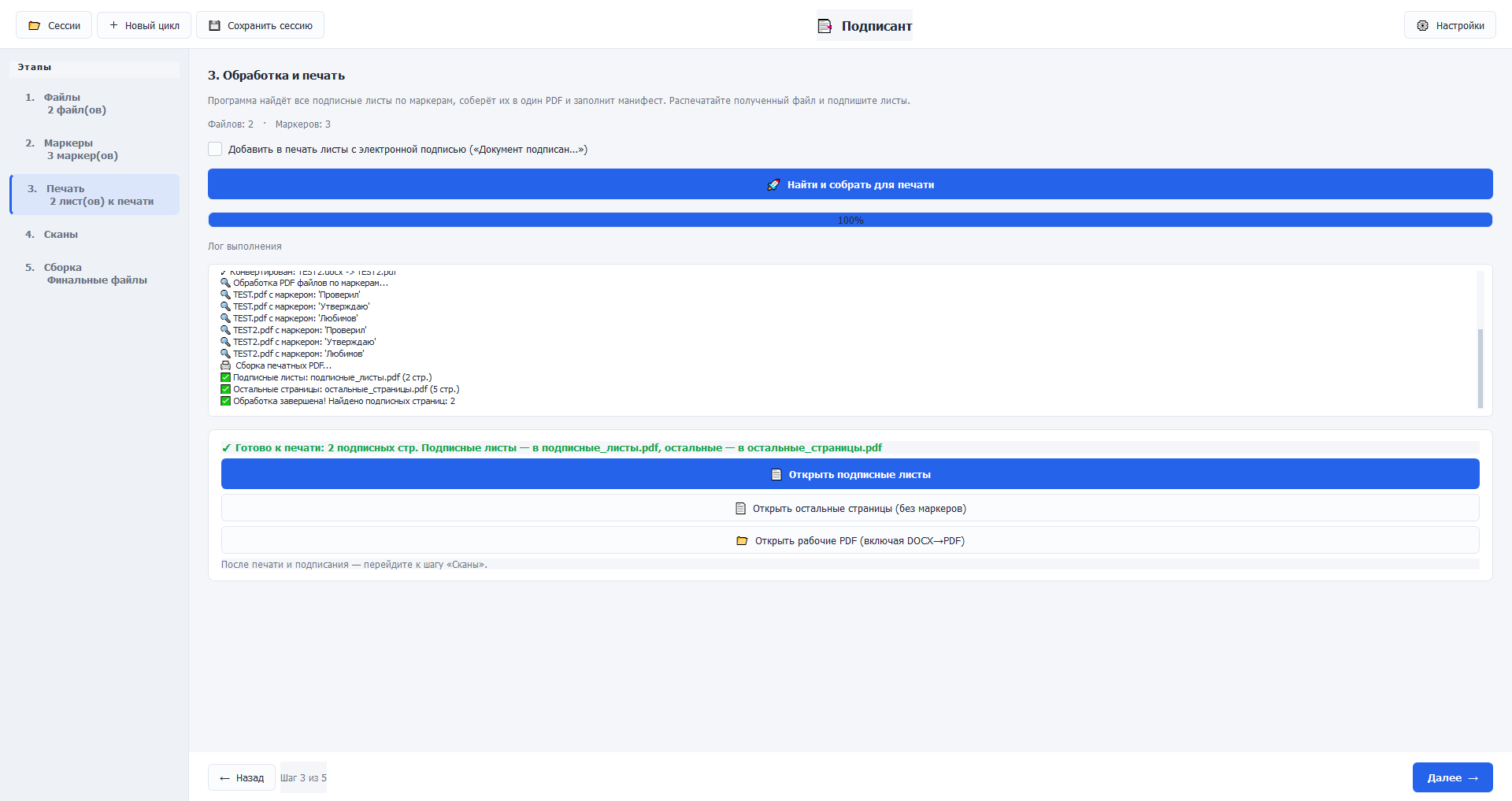The image size is (1512, 801).
Task: Click log line TEST2.pdf с маркером 'Любимов'
Action: (x=292, y=354)
